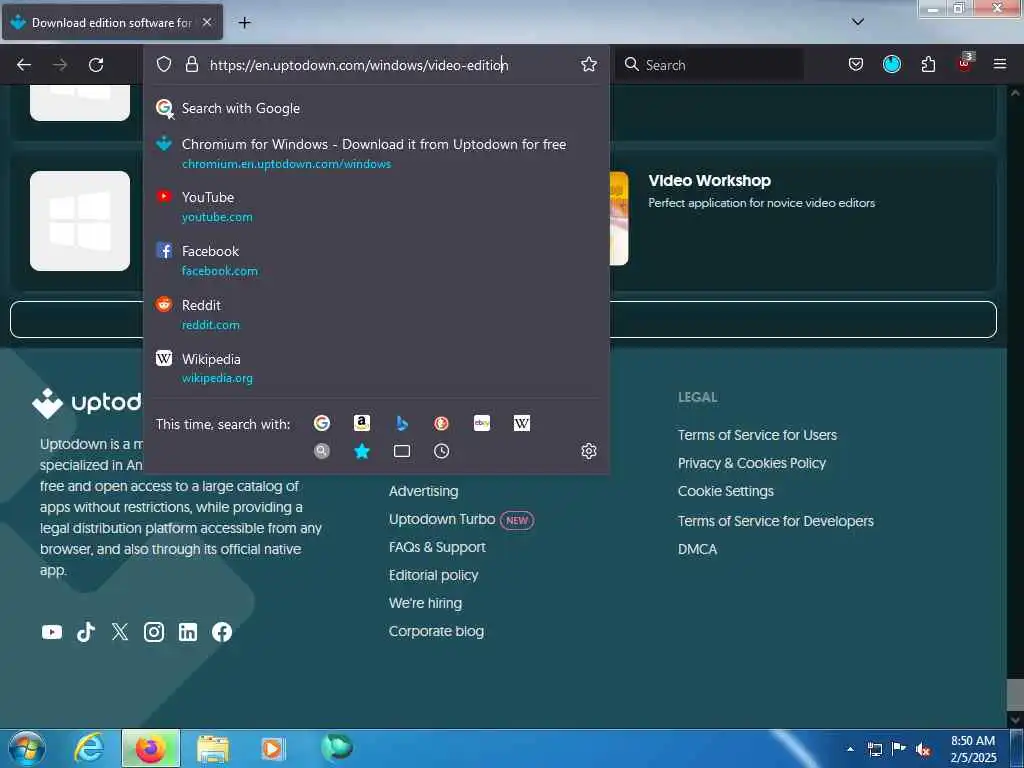This screenshot has height=768, width=1024.
Task: Select the Download edition software tab
Action: point(112,22)
